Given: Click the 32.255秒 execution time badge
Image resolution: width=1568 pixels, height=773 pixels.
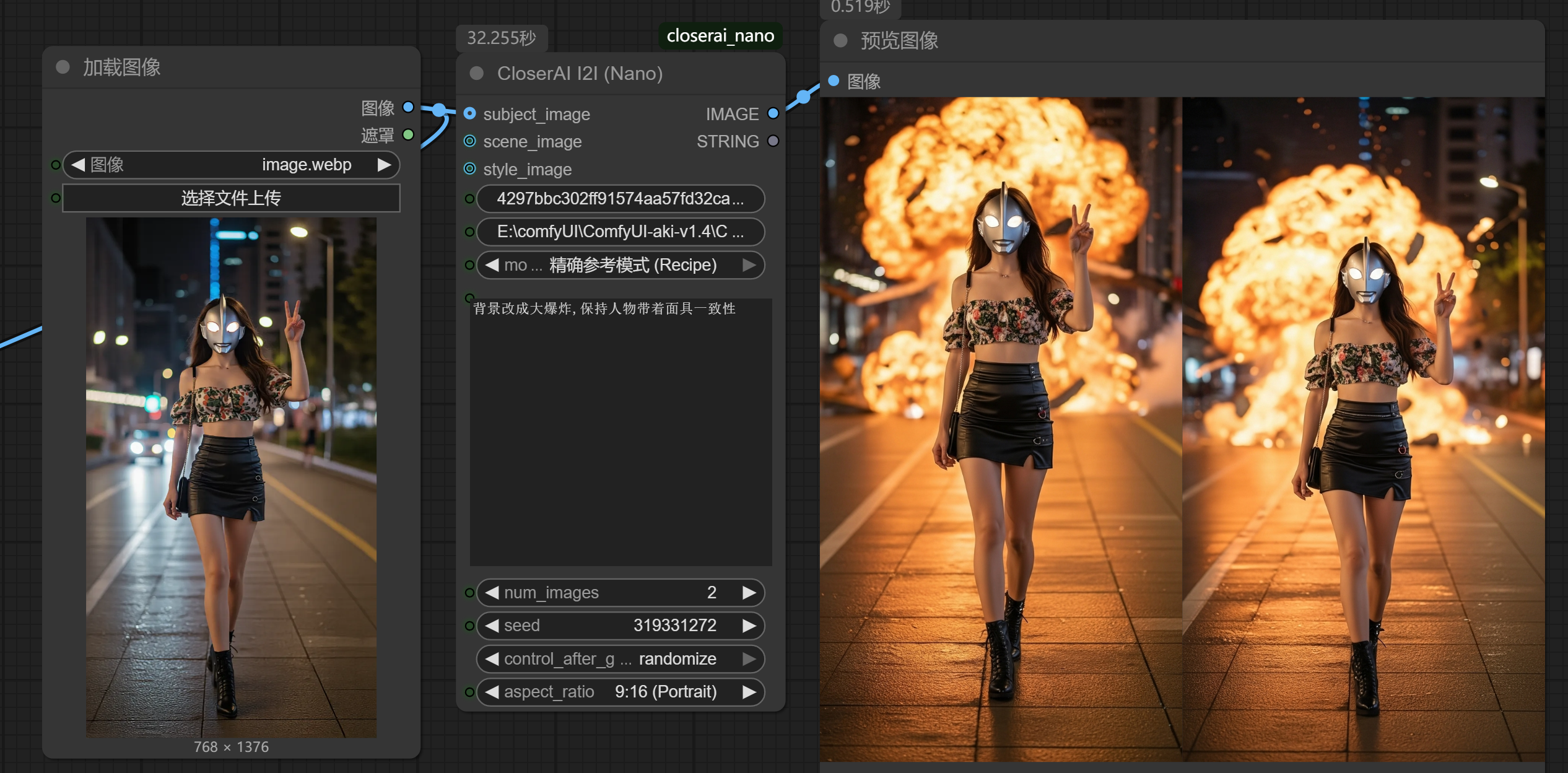Looking at the screenshot, I should (x=502, y=38).
